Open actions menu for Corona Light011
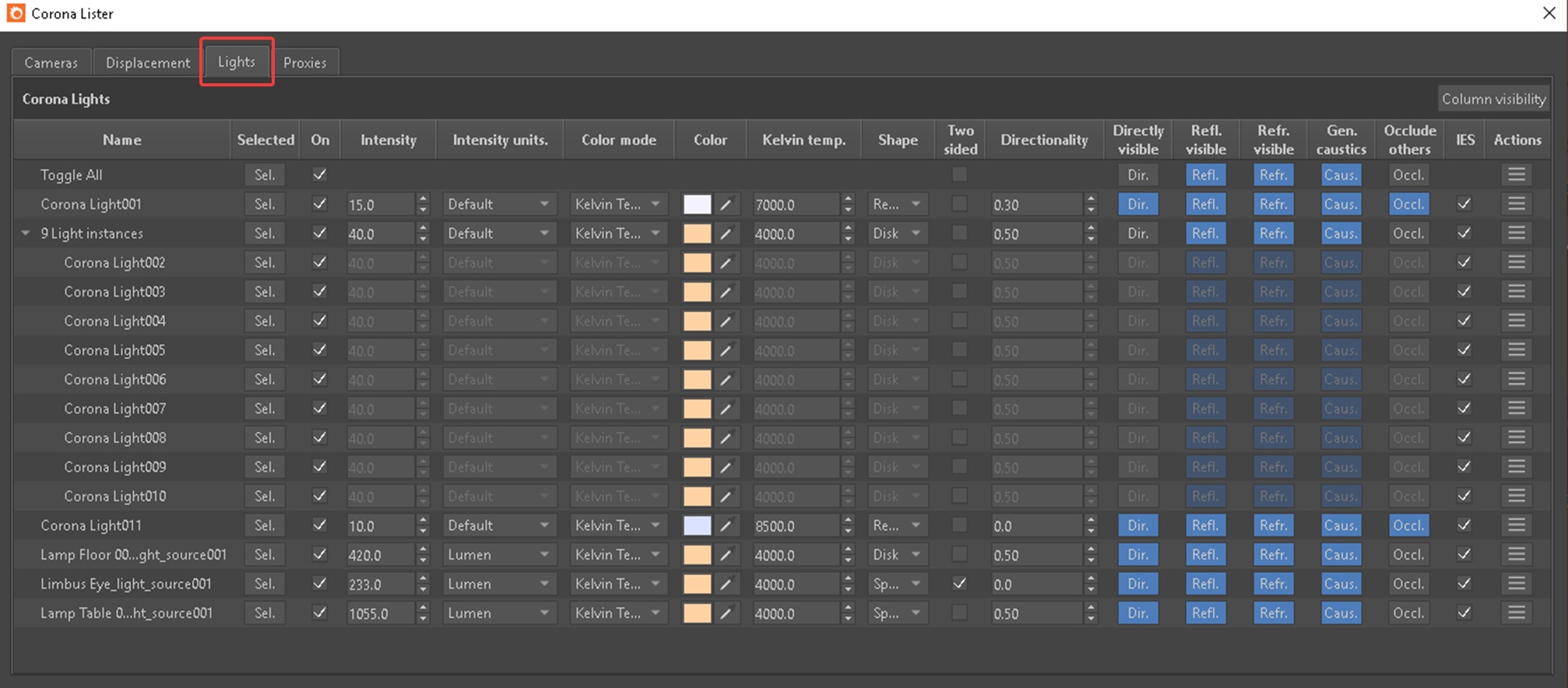This screenshot has height=688, width=1568. (x=1516, y=525)
